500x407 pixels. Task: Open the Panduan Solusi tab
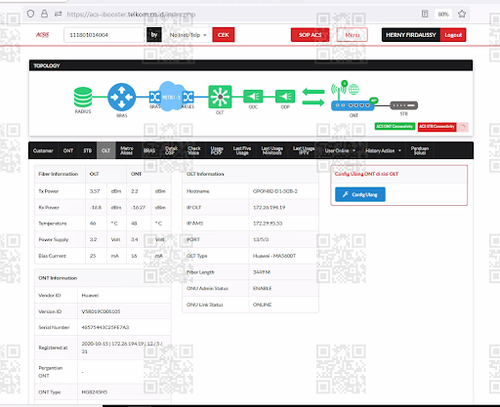point(420,151)
